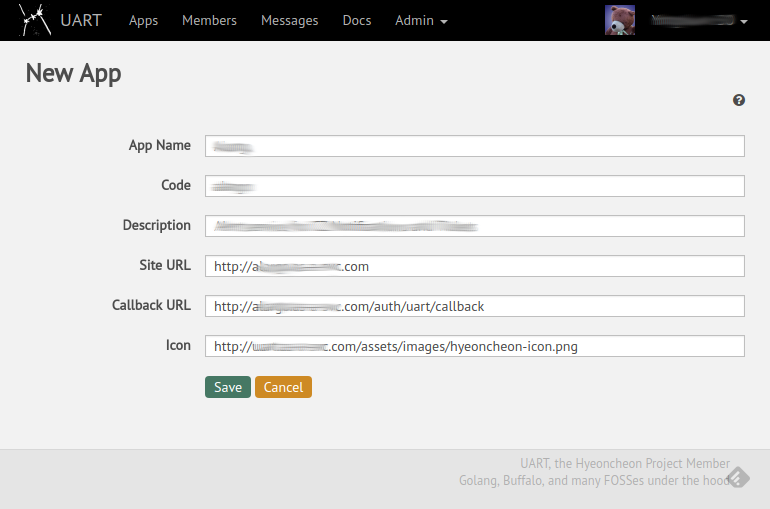Click footer text 'UART, the Hyeoncheon Project Member'
The height and width of the screenshot is (509, 770).
tap(625, 463)
